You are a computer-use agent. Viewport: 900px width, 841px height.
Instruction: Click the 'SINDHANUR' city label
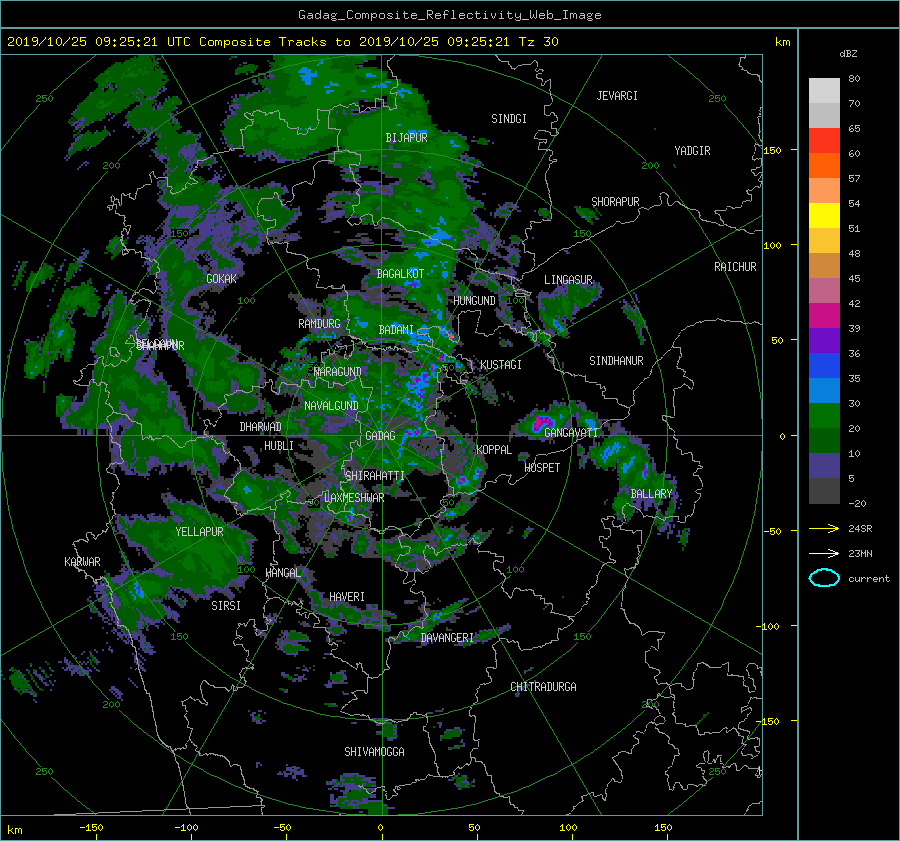coord(616,361)
